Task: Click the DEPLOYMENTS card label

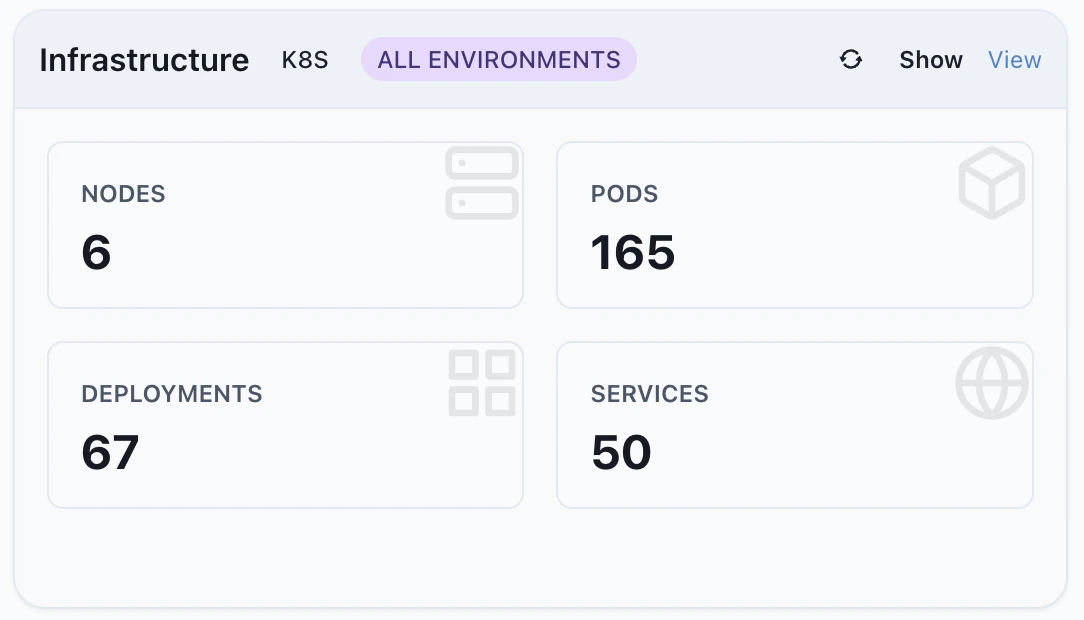Action: 171,394
